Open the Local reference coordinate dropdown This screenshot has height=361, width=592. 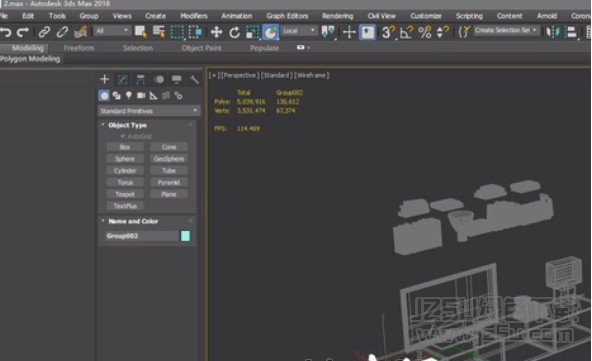[x=299, y=31]
